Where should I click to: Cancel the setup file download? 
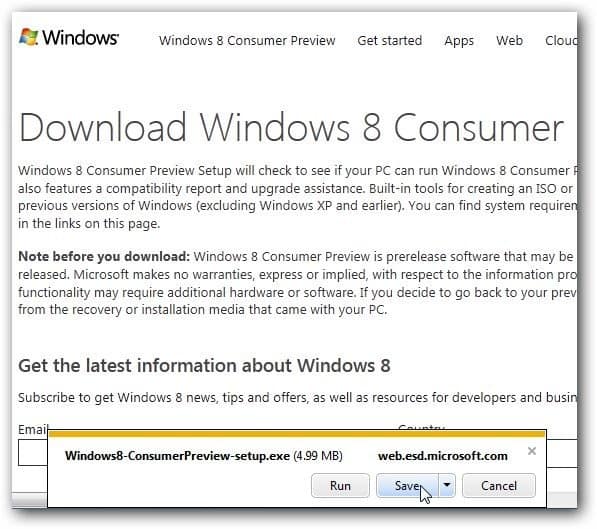pyautogui.click(x=499, y=485)
